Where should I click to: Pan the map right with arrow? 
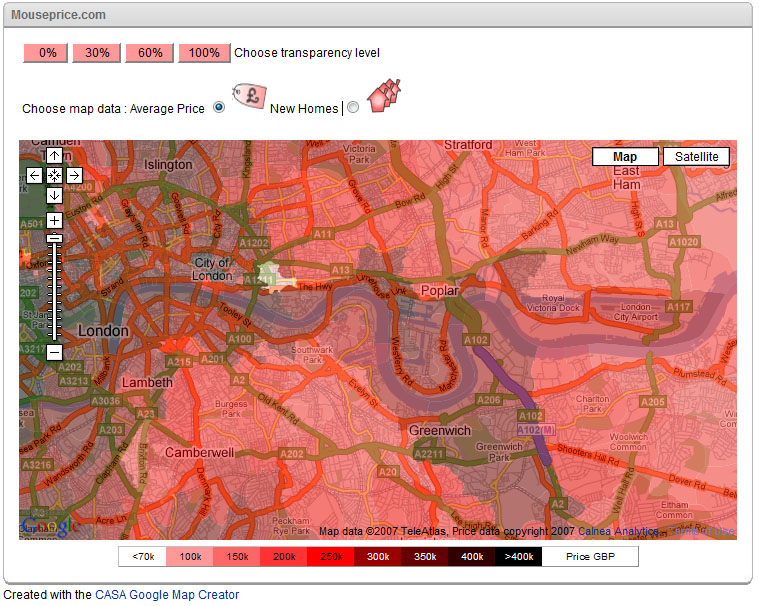(x=74, y=175)
